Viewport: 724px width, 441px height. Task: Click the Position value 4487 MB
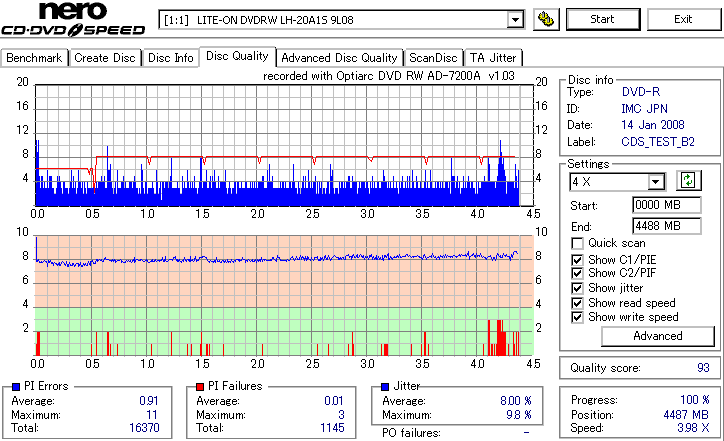click(x=686, y=415)
